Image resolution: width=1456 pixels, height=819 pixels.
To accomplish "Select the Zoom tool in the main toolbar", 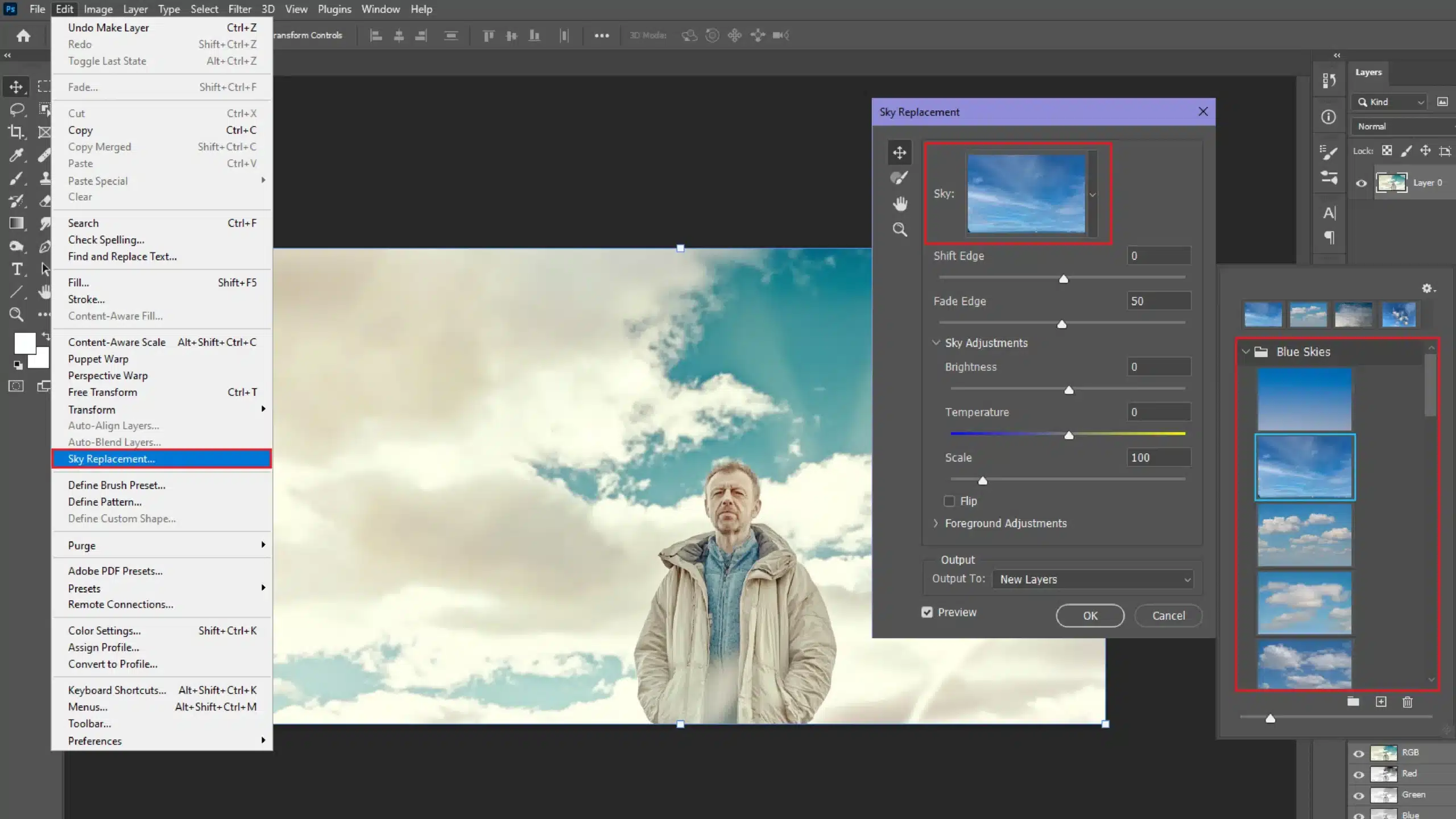I will tap(16, 314).
